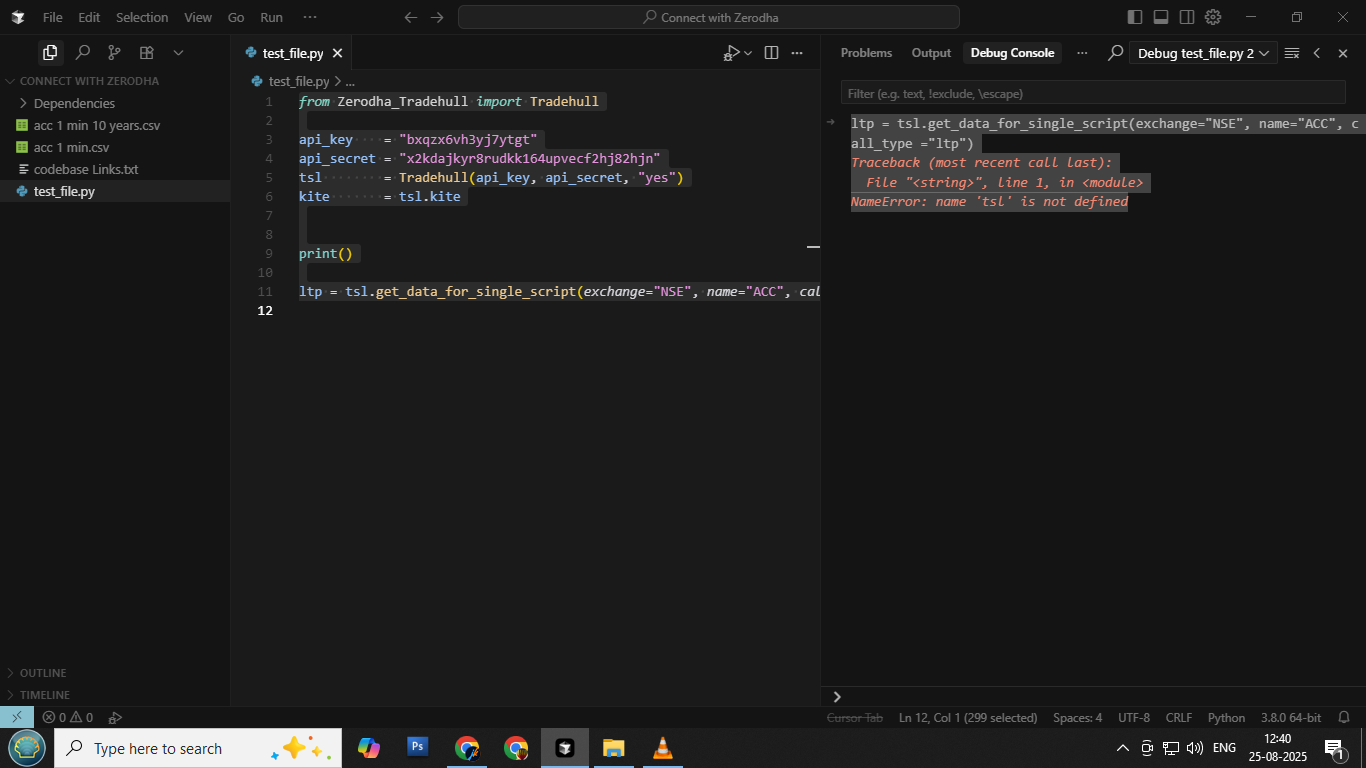Open the Run menu
The height and width of the screenshot is (768, 1366).
tap(271, 17)
